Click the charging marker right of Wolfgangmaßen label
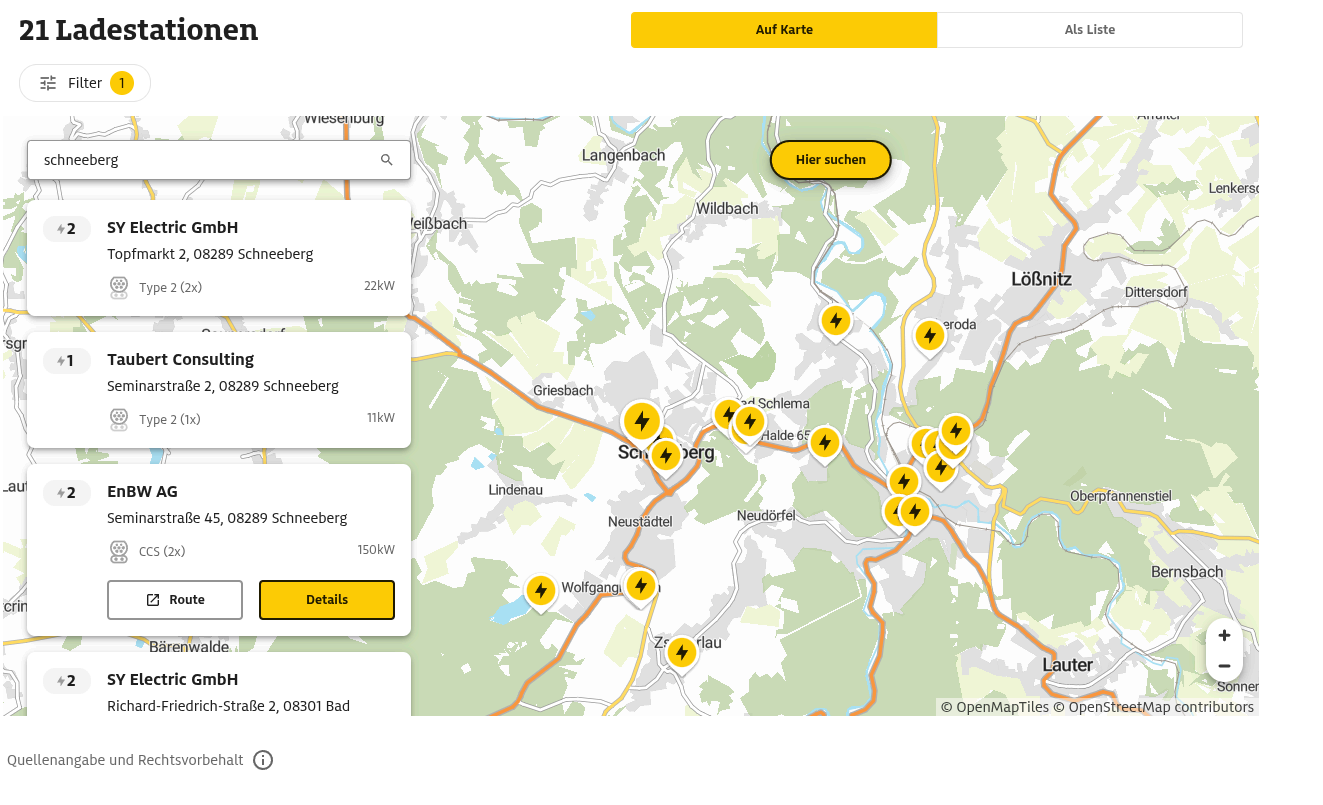1323x805 pixels. pos(640,585)
